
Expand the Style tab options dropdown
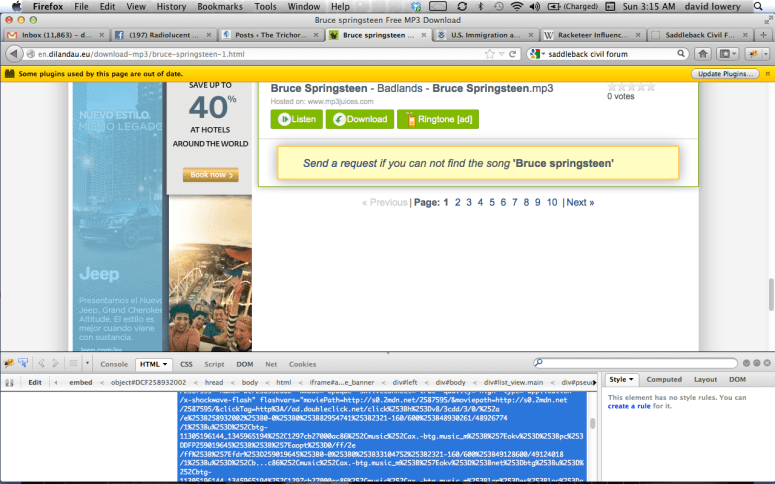point(632,380)
